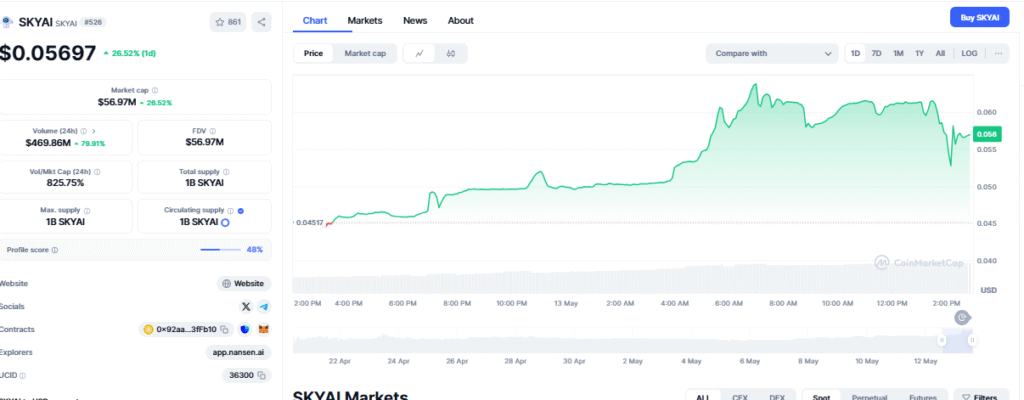This screenshot has width=1024, height=400.
Task: Set chart range to 1D
Action: pos(855,54)
